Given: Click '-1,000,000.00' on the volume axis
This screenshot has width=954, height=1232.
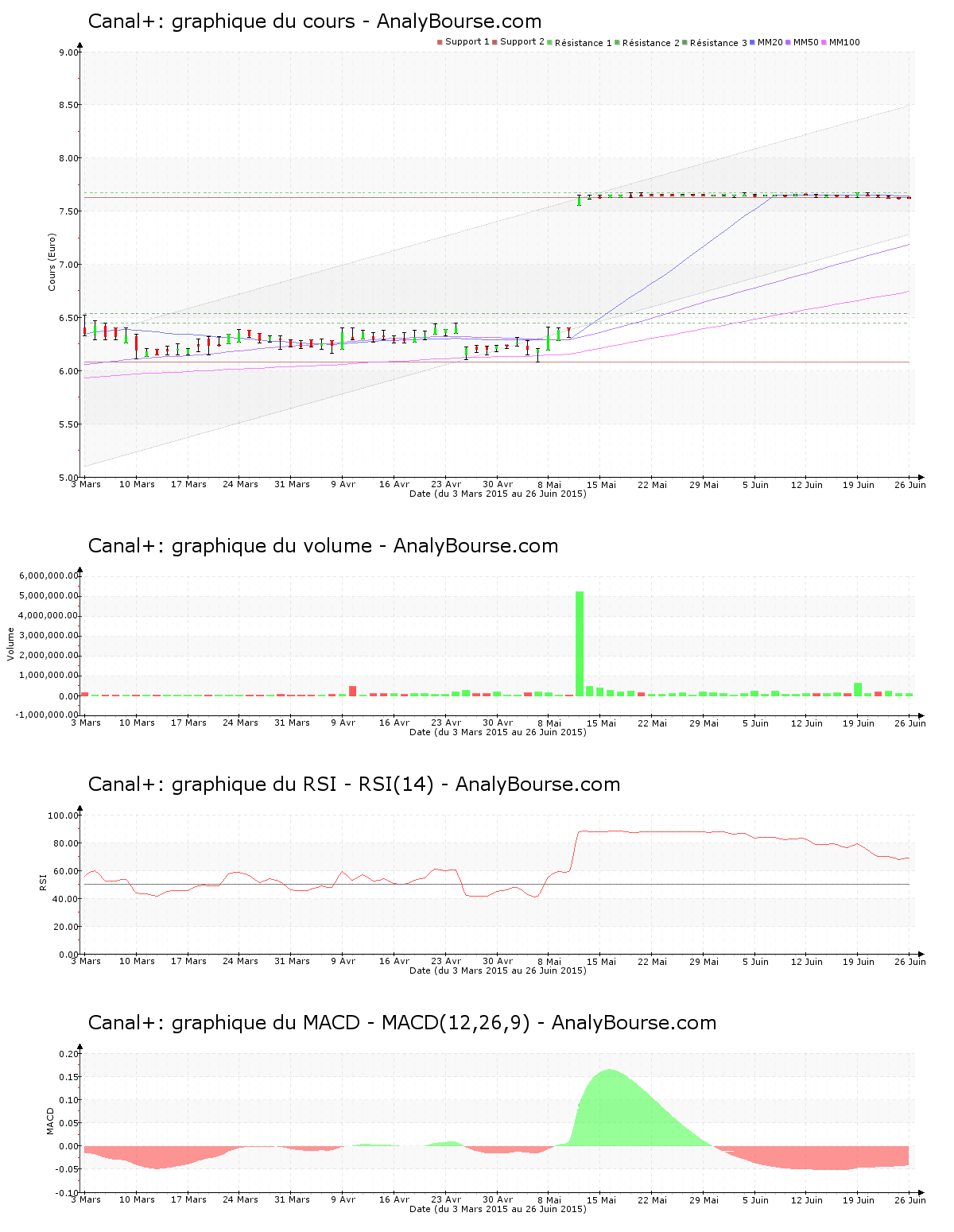Looking at the screenshot, I should 48,715.
